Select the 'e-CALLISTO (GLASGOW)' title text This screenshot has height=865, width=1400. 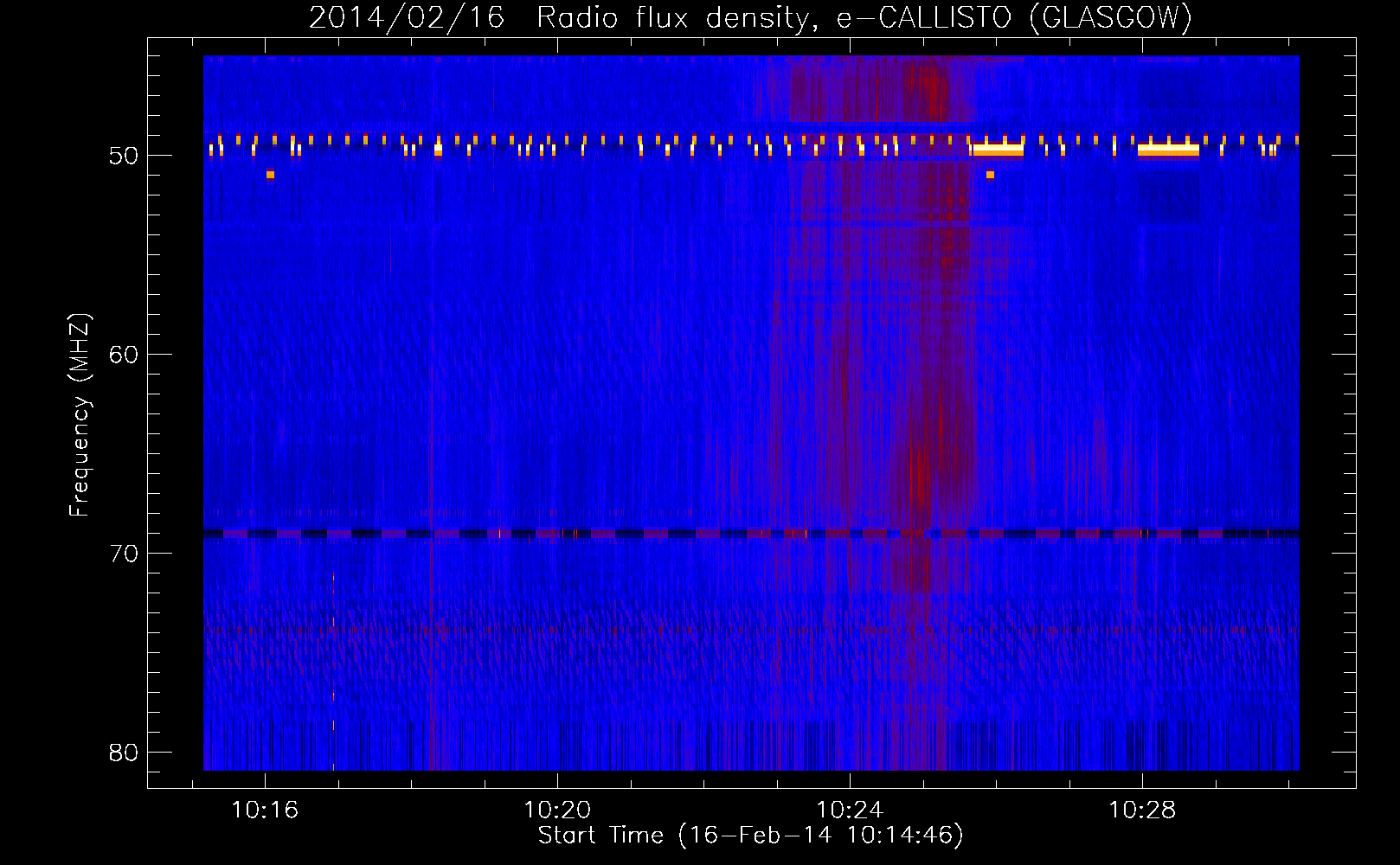[x=1014, y=17]
